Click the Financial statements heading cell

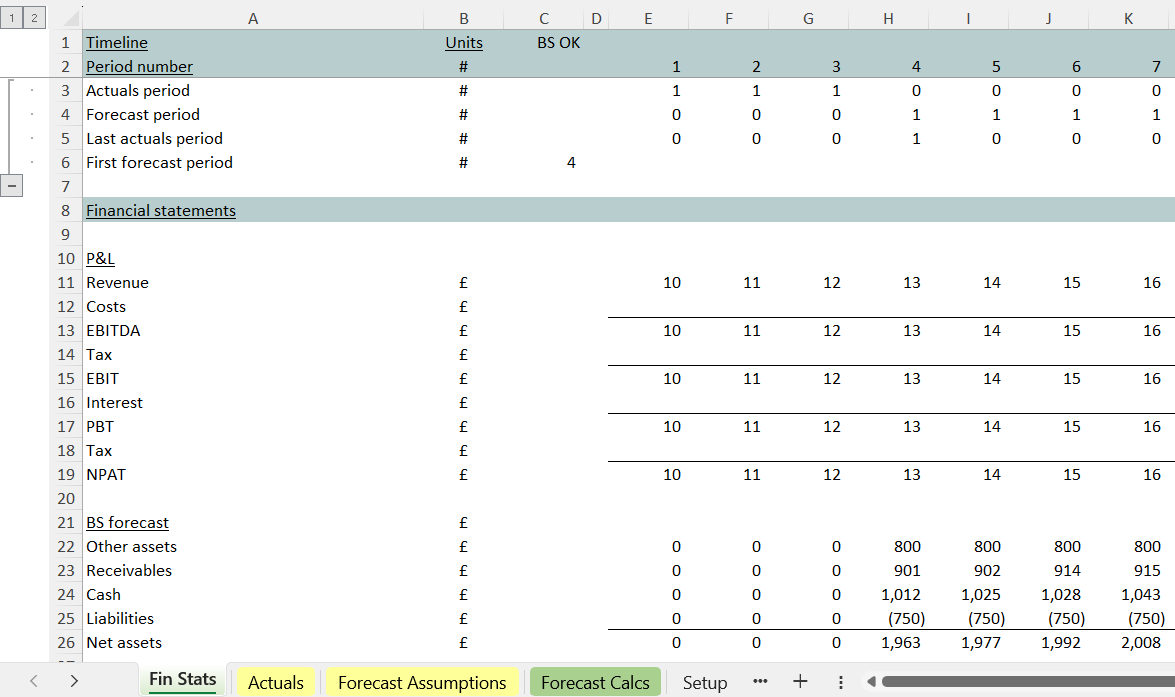click(161, 211)
